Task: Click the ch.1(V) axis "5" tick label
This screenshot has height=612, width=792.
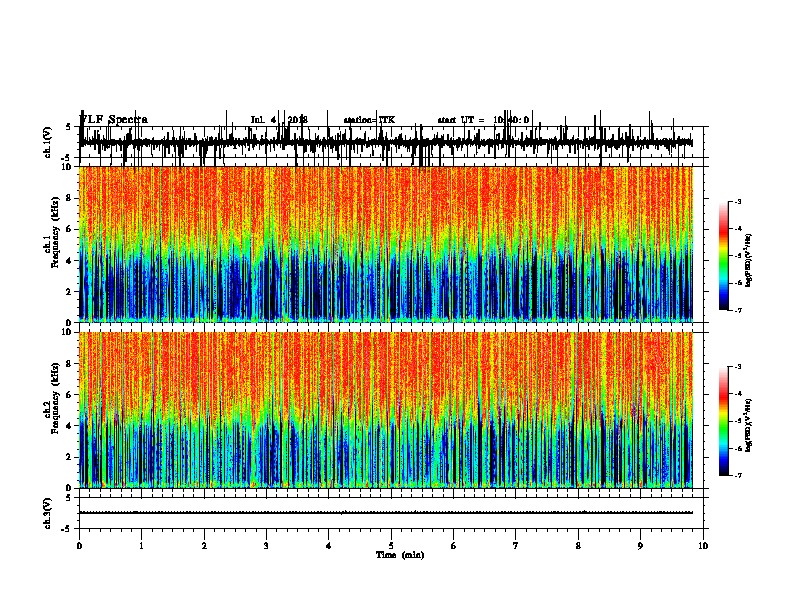Action: [68, 127]
